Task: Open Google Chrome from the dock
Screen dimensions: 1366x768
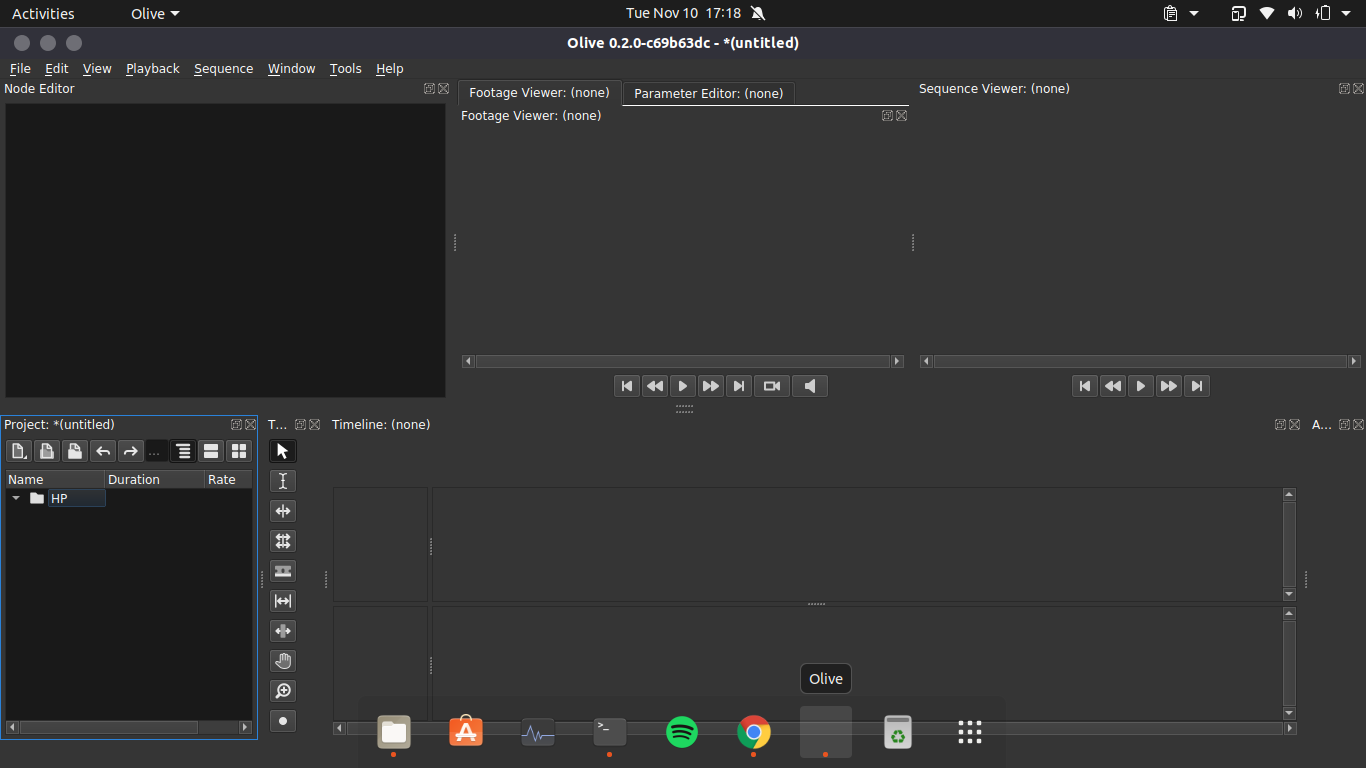Action: point(754,732)
